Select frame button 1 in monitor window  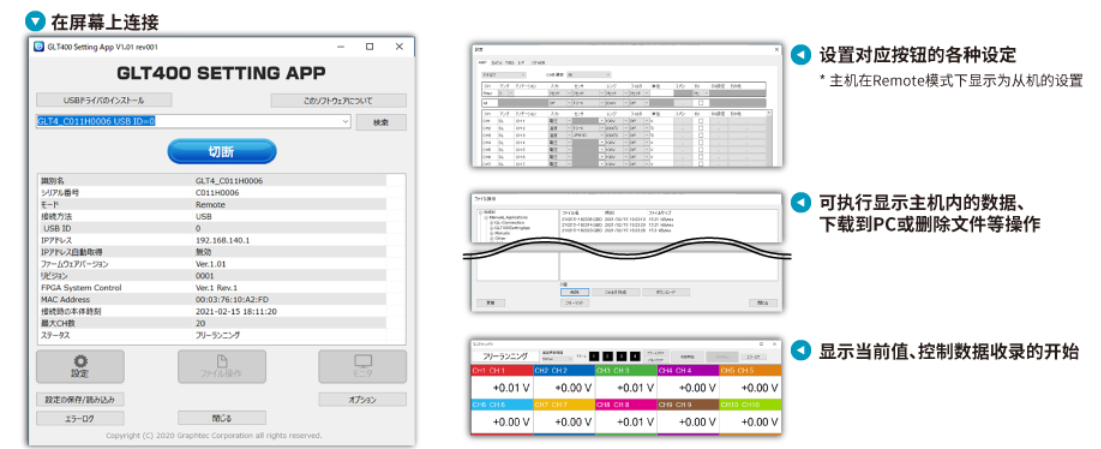point(595,356)
